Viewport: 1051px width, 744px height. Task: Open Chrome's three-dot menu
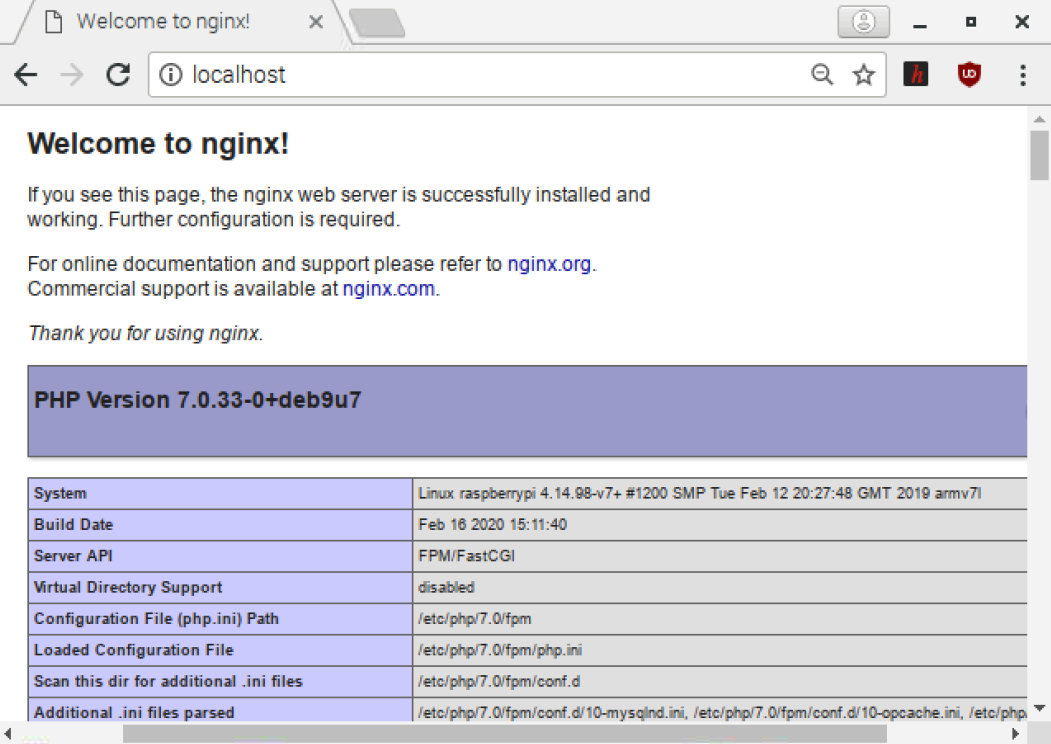(x=1023, y=75)
